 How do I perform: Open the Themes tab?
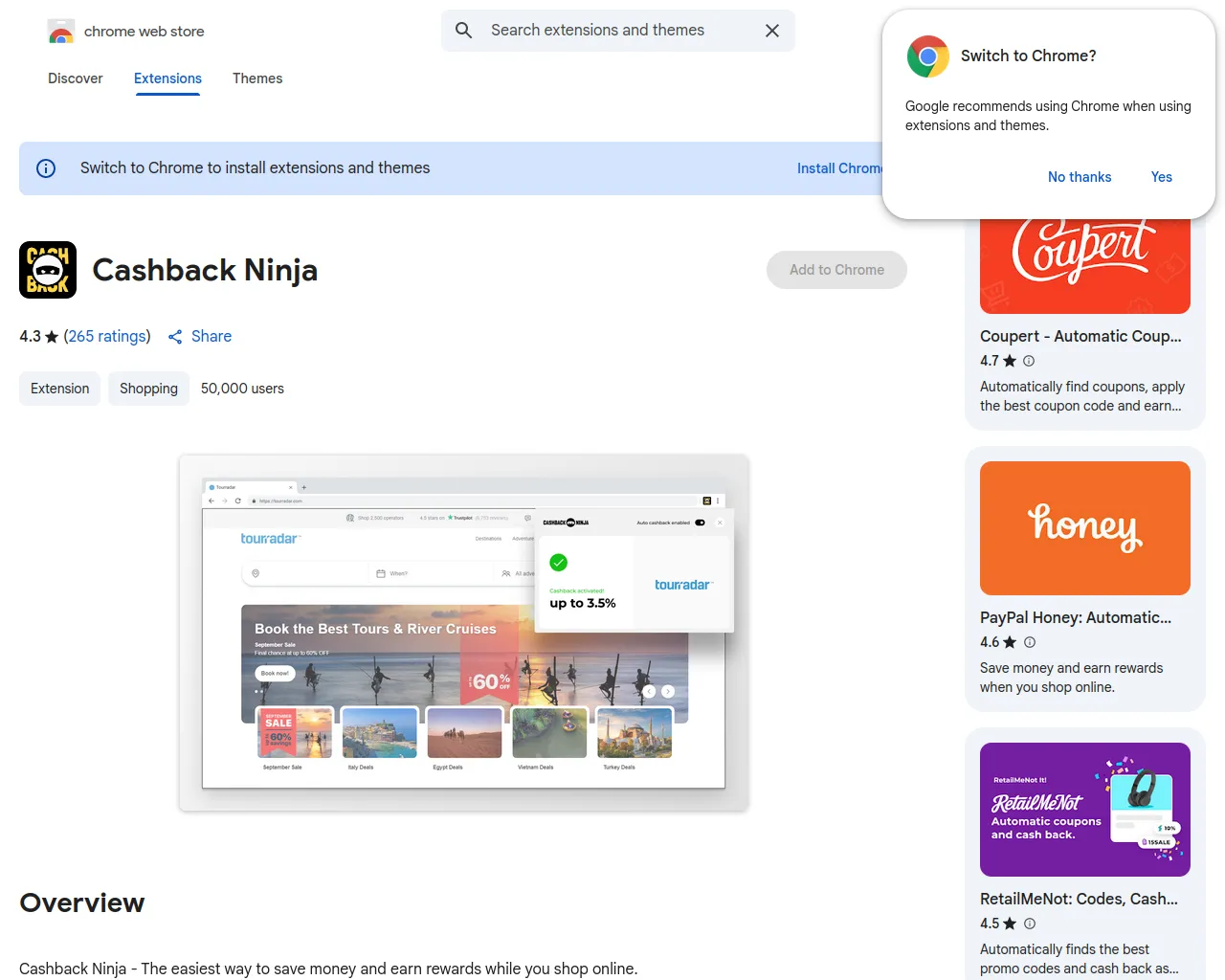coord(257,78)
